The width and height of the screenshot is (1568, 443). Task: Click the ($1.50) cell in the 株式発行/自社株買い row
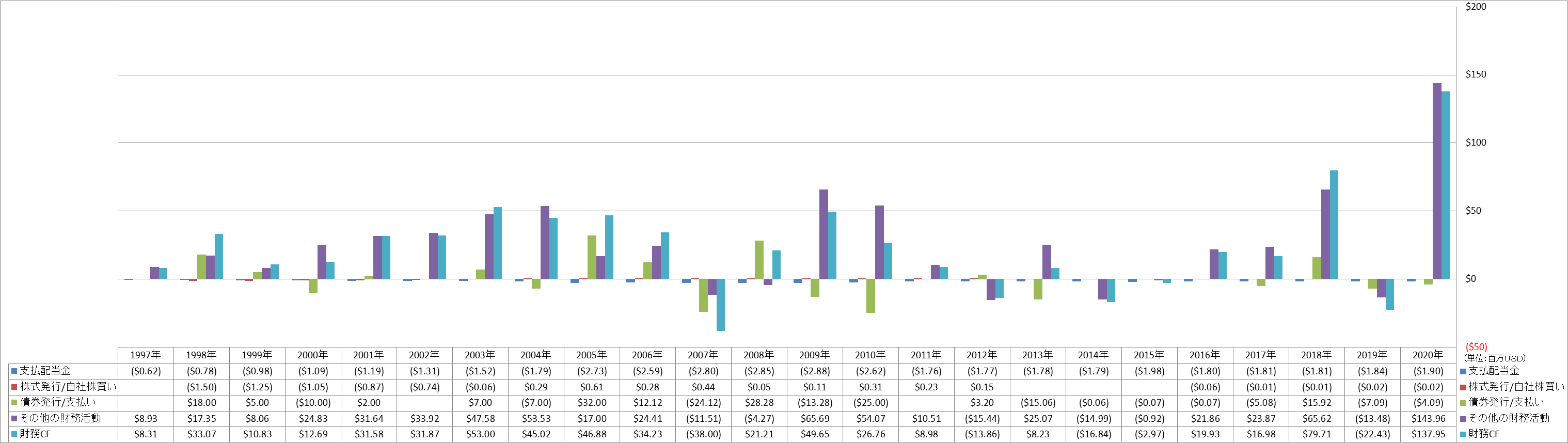click(x=201, y=387)
